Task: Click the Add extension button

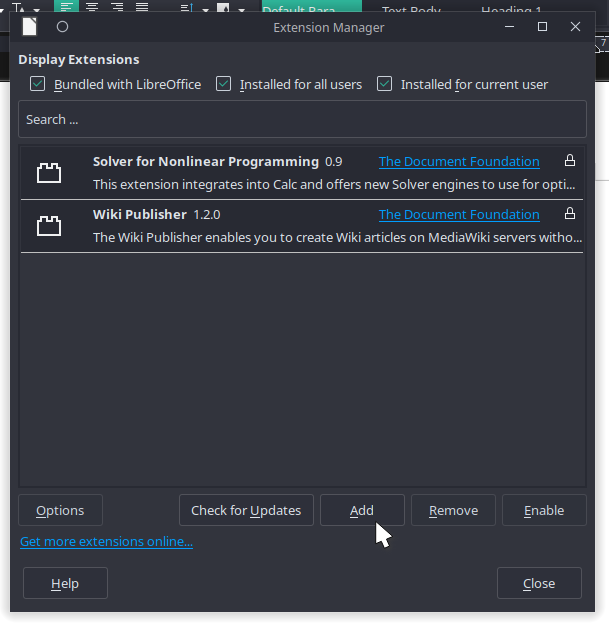Action: 362,510
